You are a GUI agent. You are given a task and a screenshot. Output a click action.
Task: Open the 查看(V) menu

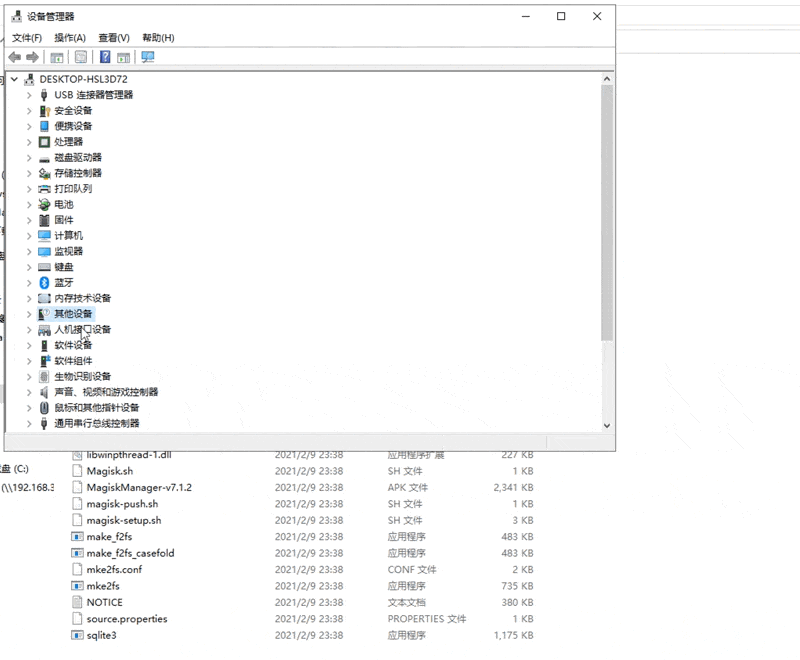[x=114, y=38]
